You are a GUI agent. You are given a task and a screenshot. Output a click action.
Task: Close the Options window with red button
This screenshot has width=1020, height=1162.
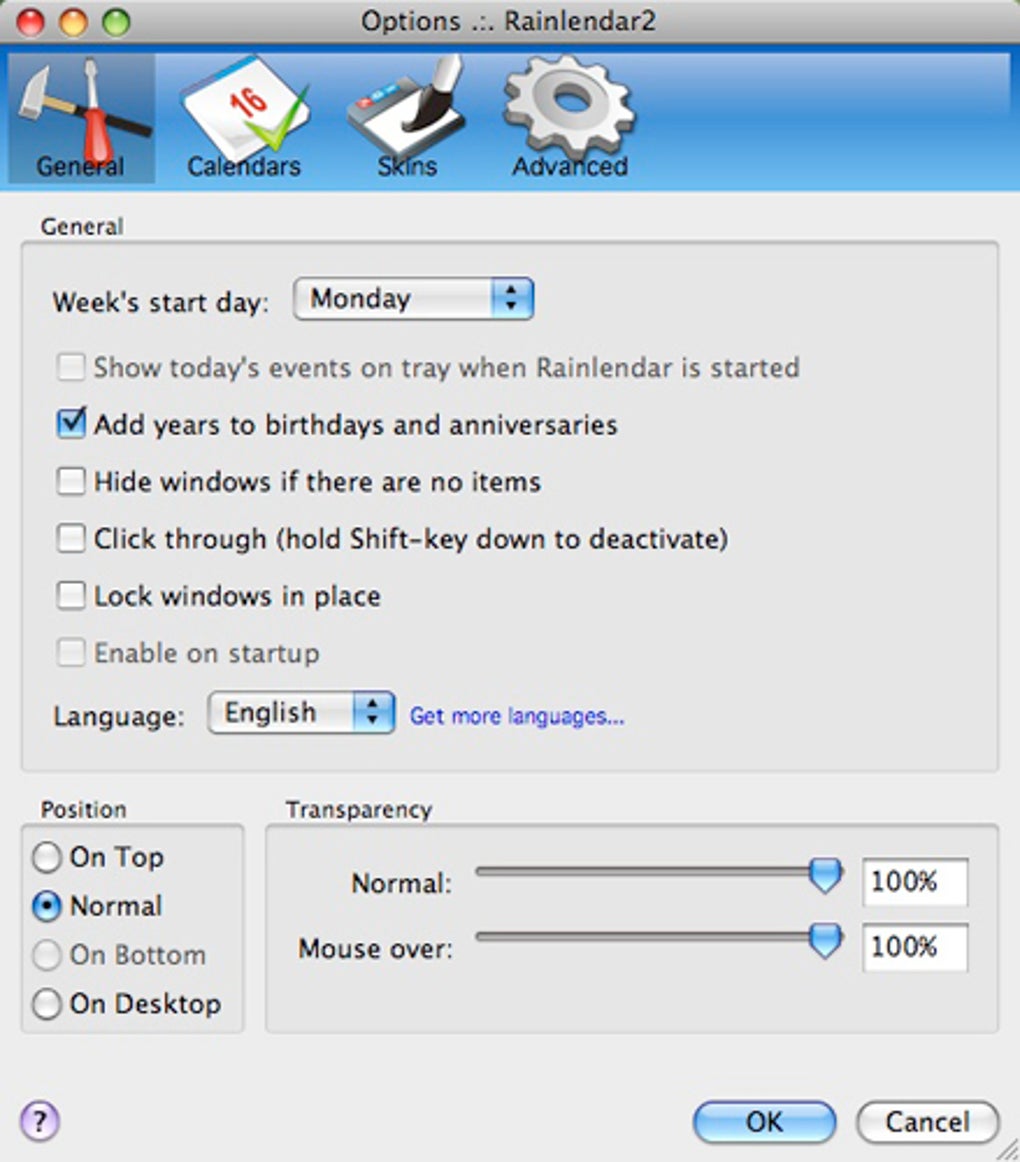pos(31,22)
